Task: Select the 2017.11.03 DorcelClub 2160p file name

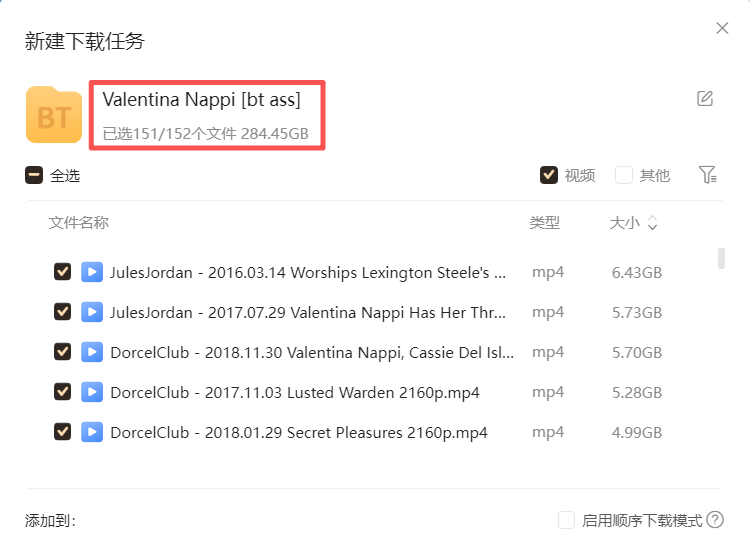Action: click(x=295, y=392)
